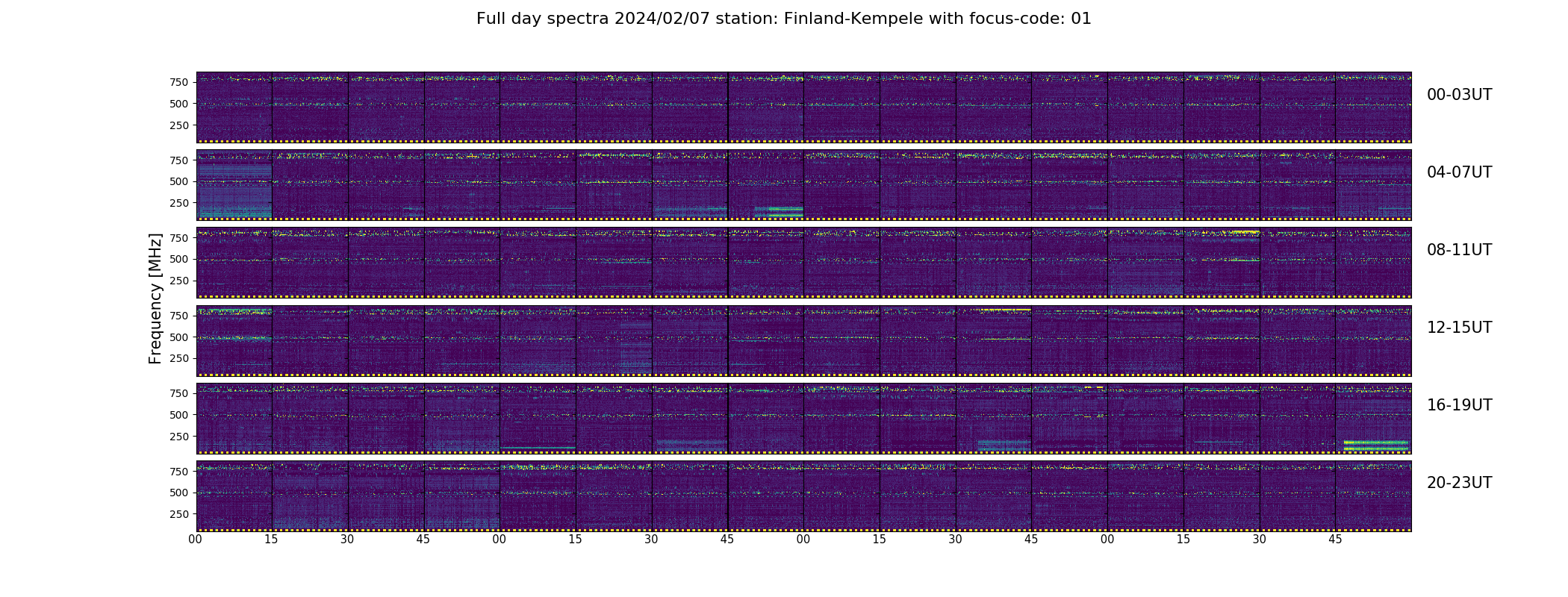This screenshot has width=1568, height=597.
Task: Click the 250 tick of the 16-19UT panel
Action: click(179, 436)
